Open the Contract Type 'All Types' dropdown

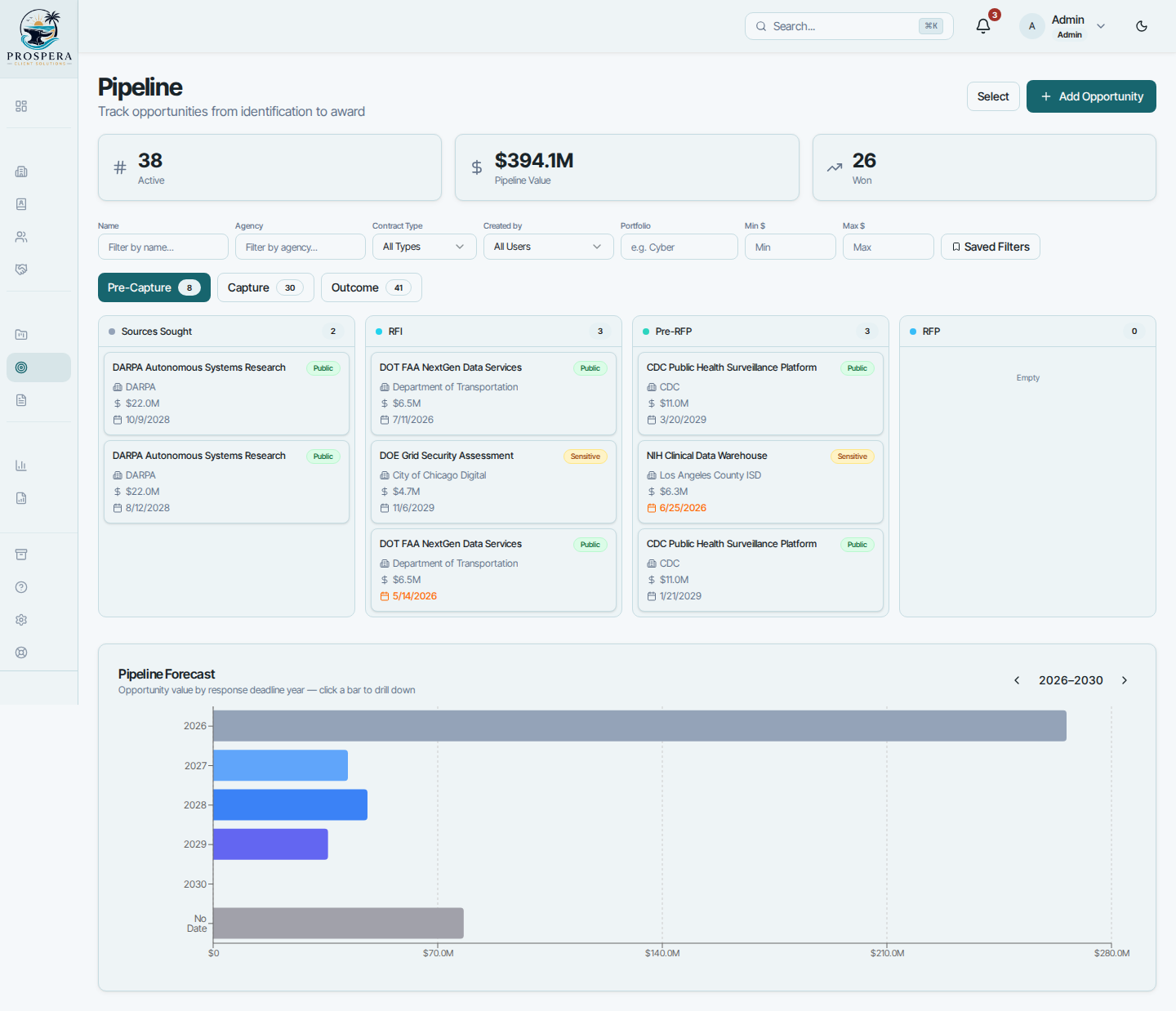coord(425,247)
